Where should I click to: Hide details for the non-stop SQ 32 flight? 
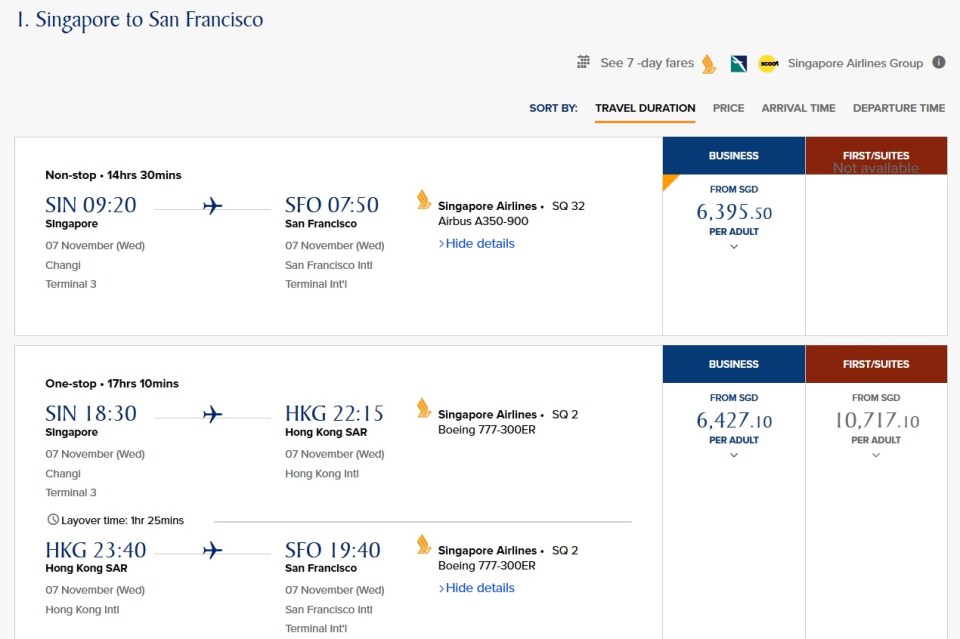tap(477, 244)
